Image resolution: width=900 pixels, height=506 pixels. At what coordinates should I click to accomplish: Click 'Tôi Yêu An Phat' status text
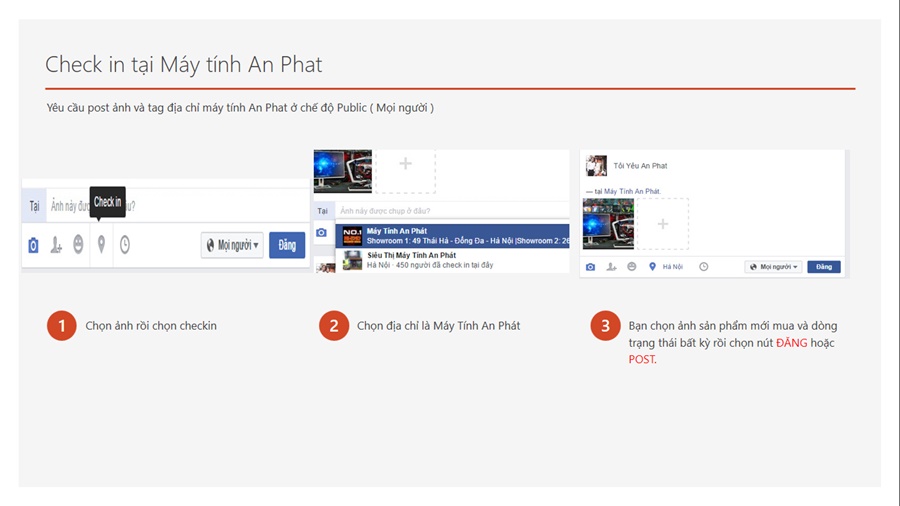641,166
